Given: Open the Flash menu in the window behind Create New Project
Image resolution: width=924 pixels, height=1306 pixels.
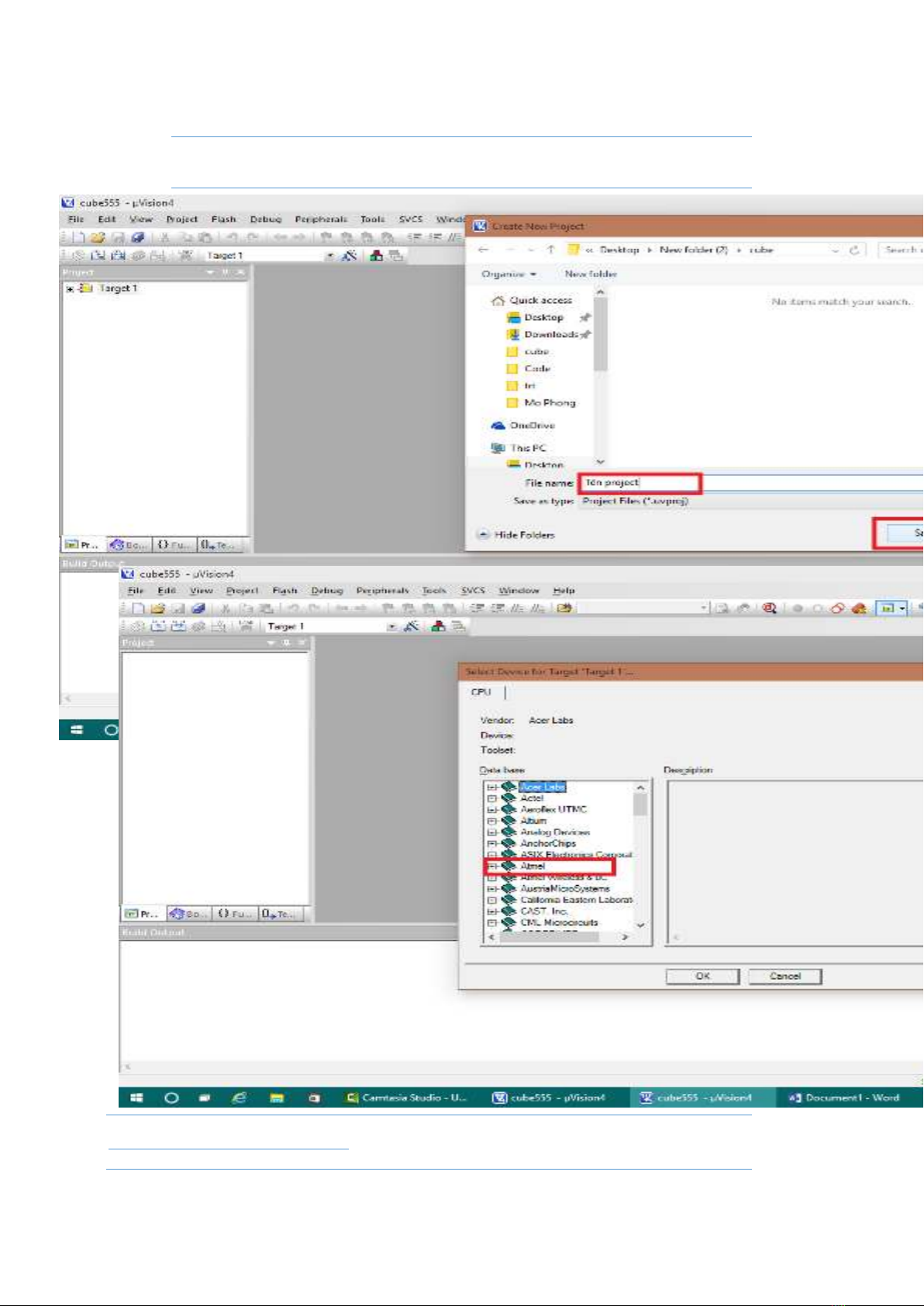Looking at the screenshot, I should (x=223, y=219).
